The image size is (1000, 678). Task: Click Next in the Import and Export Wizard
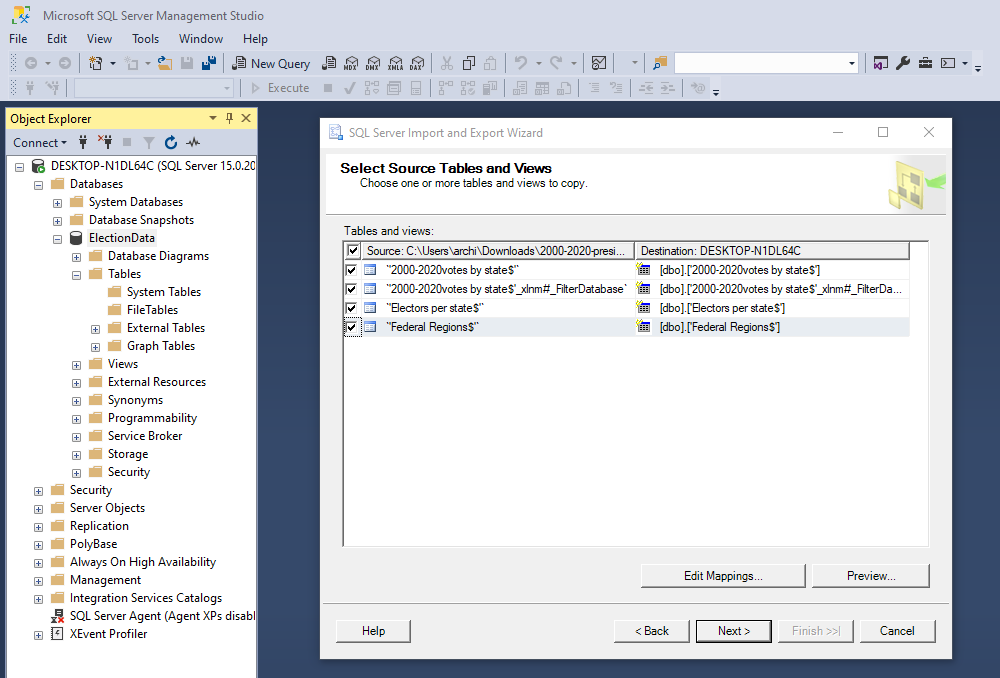tap(733, 631)
